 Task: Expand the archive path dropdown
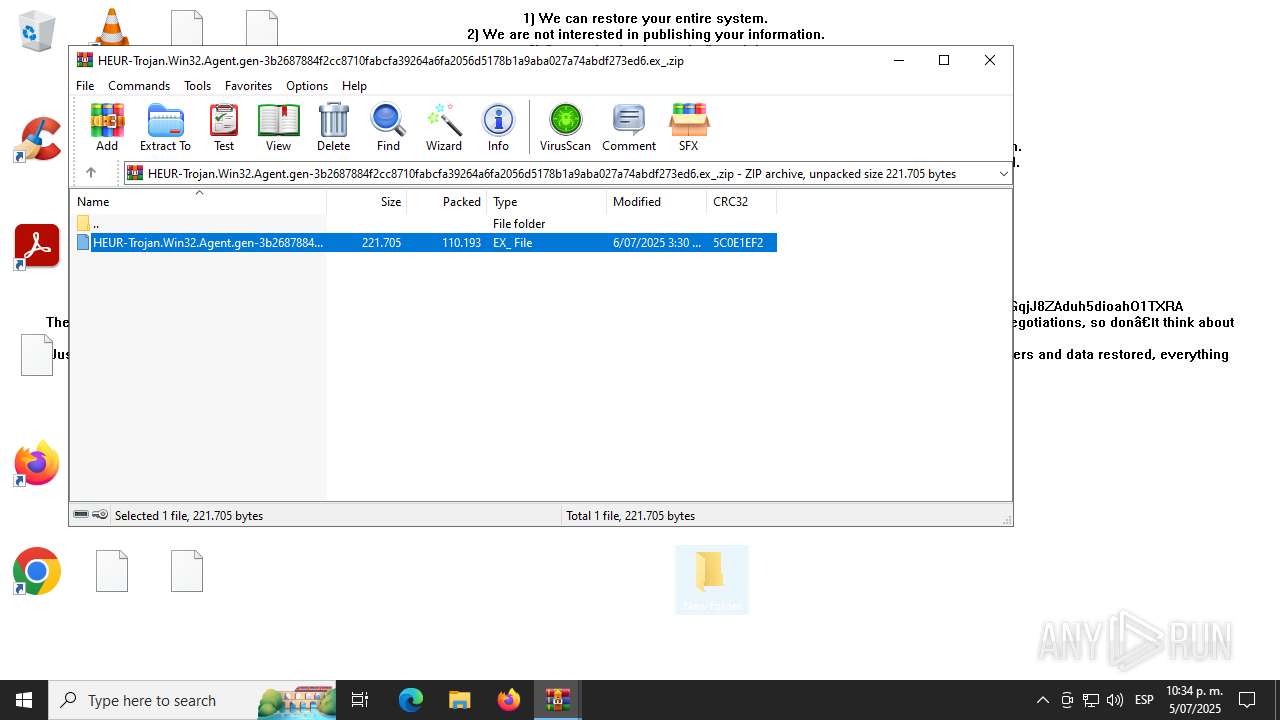[1003, 174]
